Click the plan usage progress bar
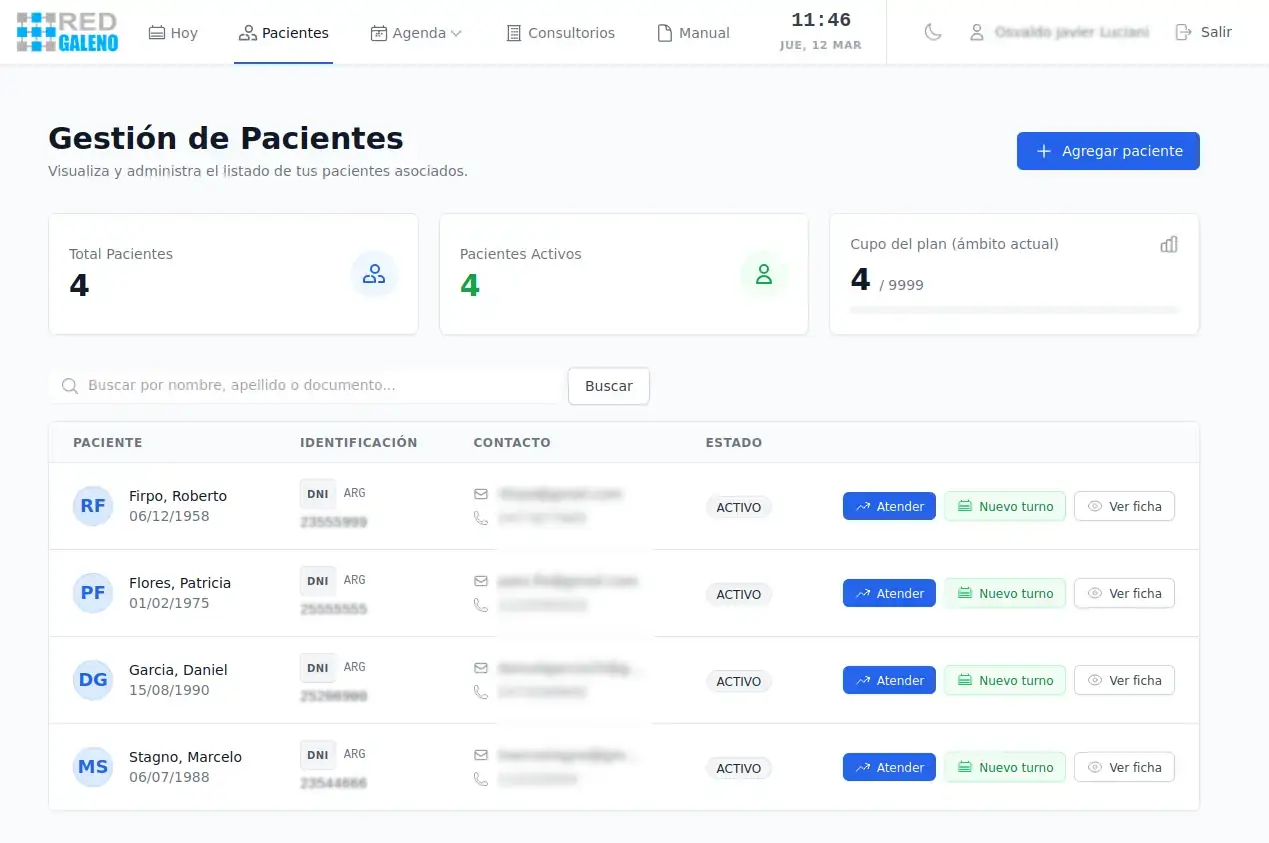This screenshot has width=1269, height=843. [1013, 308]
